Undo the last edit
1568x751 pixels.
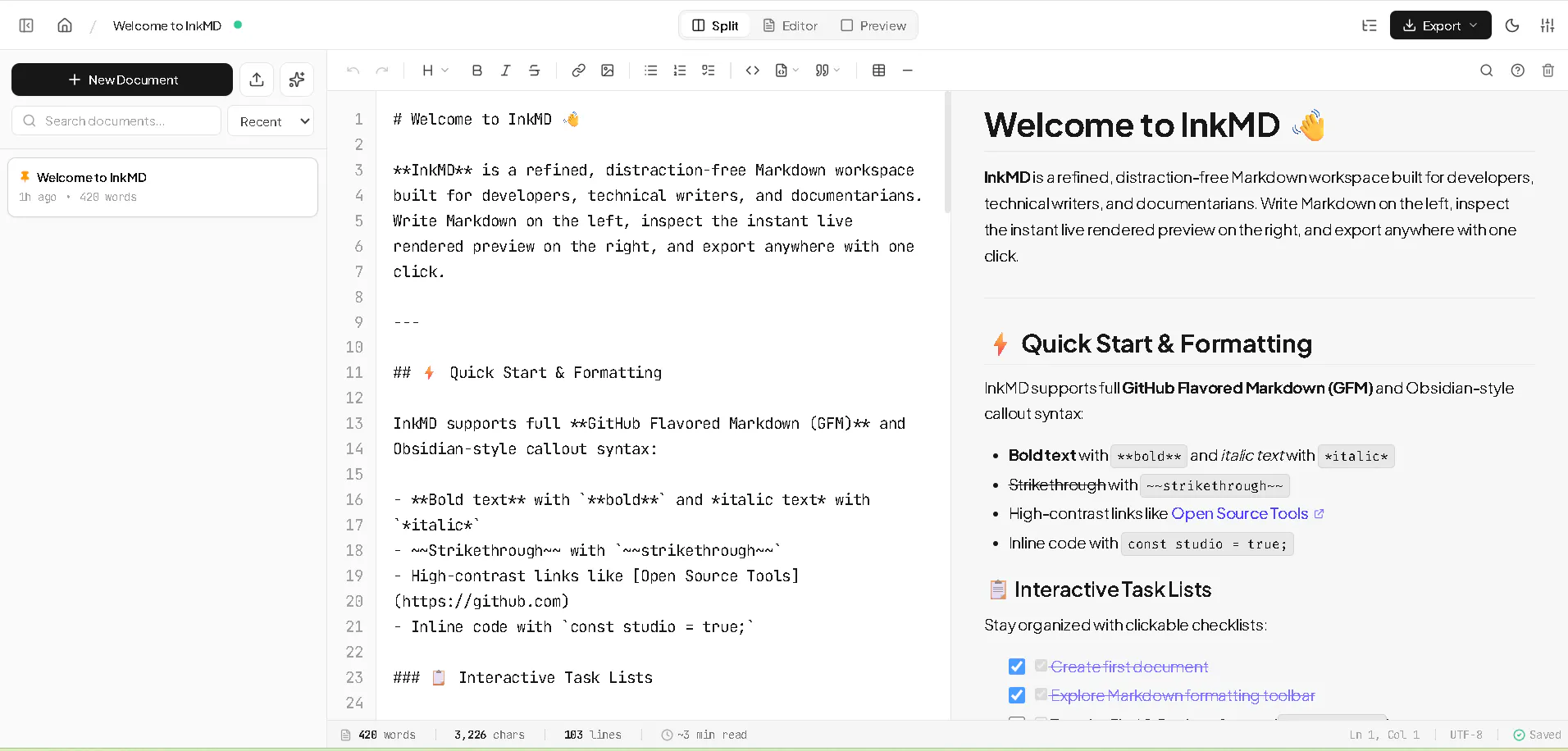353,71
